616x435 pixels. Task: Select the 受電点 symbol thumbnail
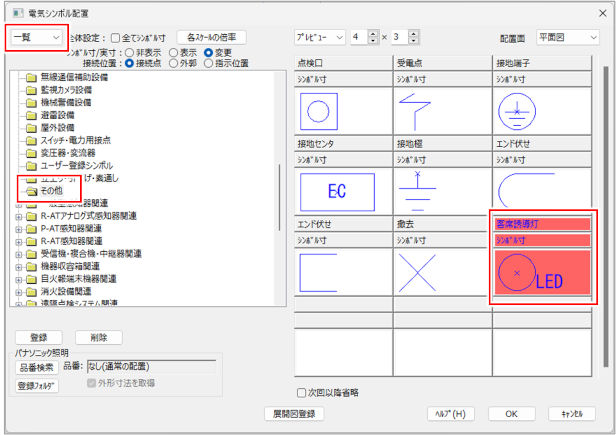(442, 109)
